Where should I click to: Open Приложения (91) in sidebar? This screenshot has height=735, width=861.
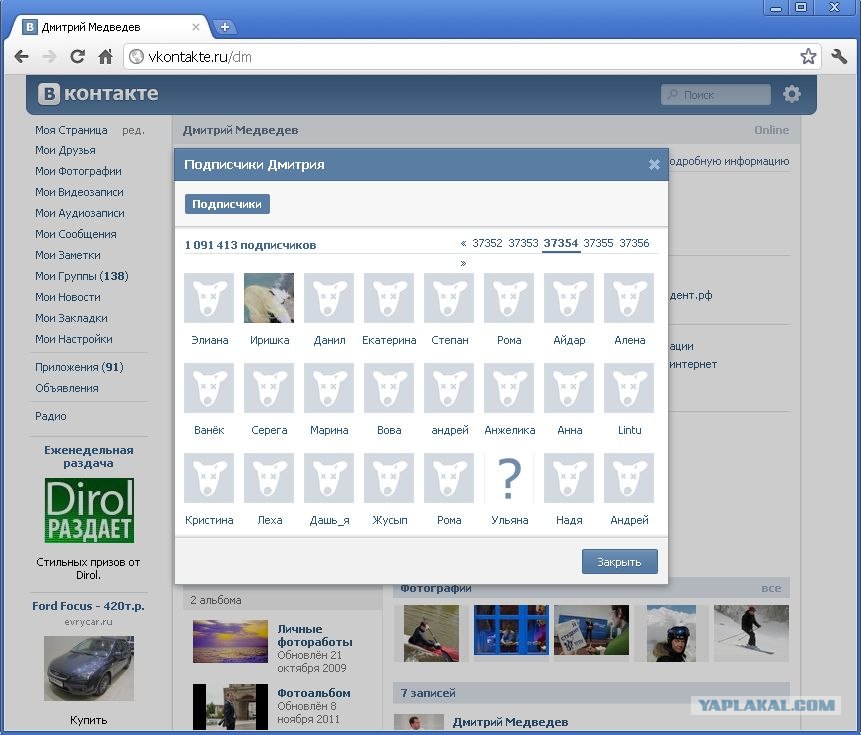point(79,367)
